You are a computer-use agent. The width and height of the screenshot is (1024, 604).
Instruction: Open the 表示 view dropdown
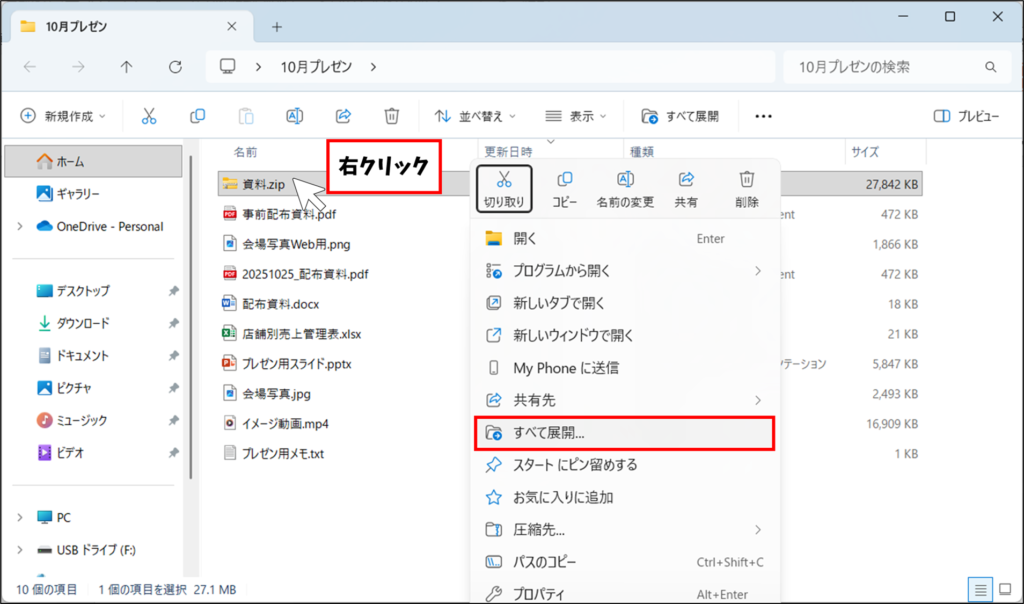(575, 116)
